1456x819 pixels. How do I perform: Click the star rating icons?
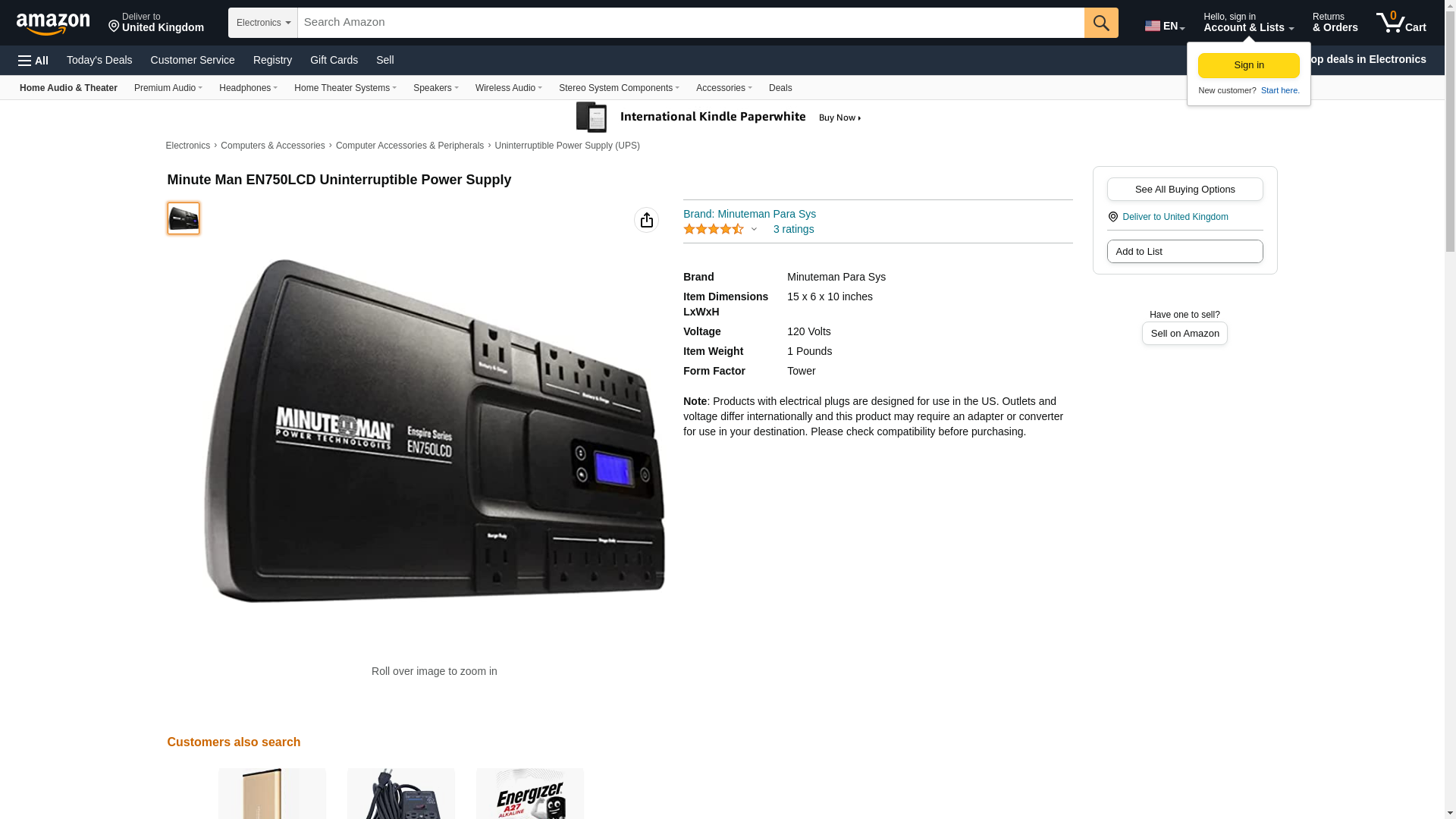point(713,229)
